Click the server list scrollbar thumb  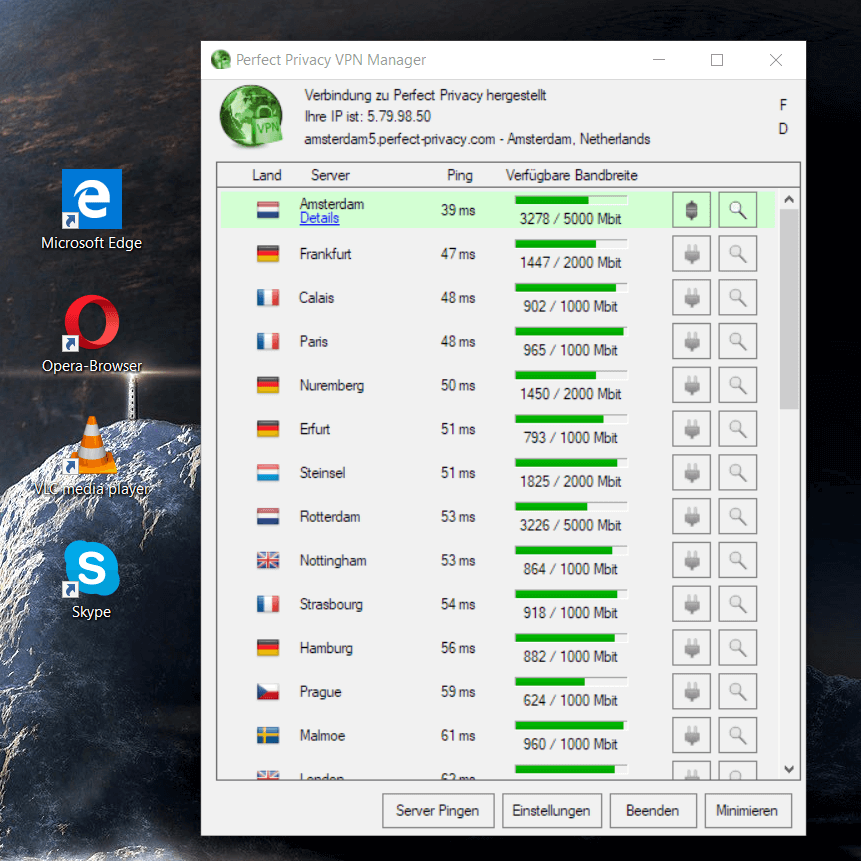pos(789,309)
